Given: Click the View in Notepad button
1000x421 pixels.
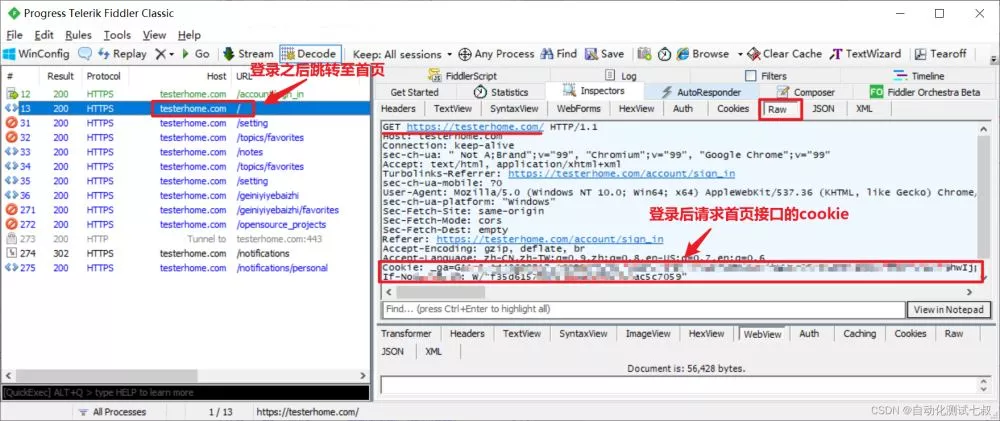Looking at the screenshot, I should click(948, 309).
